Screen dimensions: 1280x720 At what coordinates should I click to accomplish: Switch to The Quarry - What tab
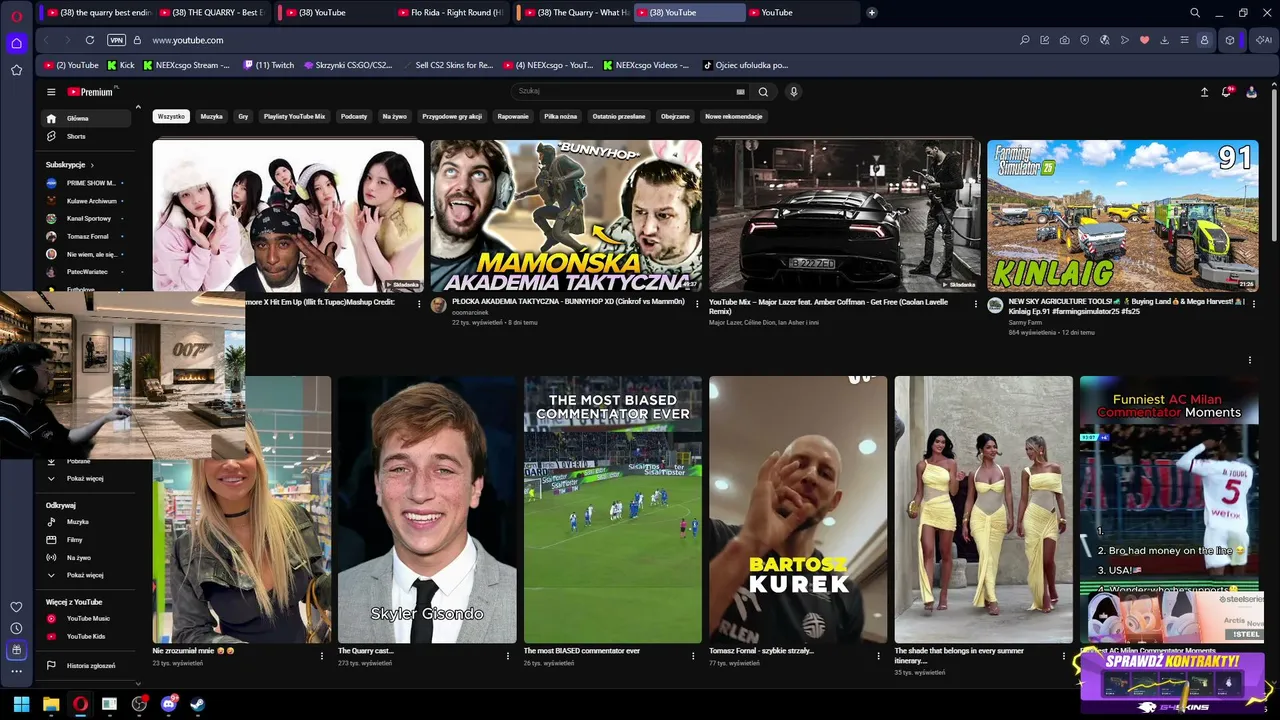[577, 13]
